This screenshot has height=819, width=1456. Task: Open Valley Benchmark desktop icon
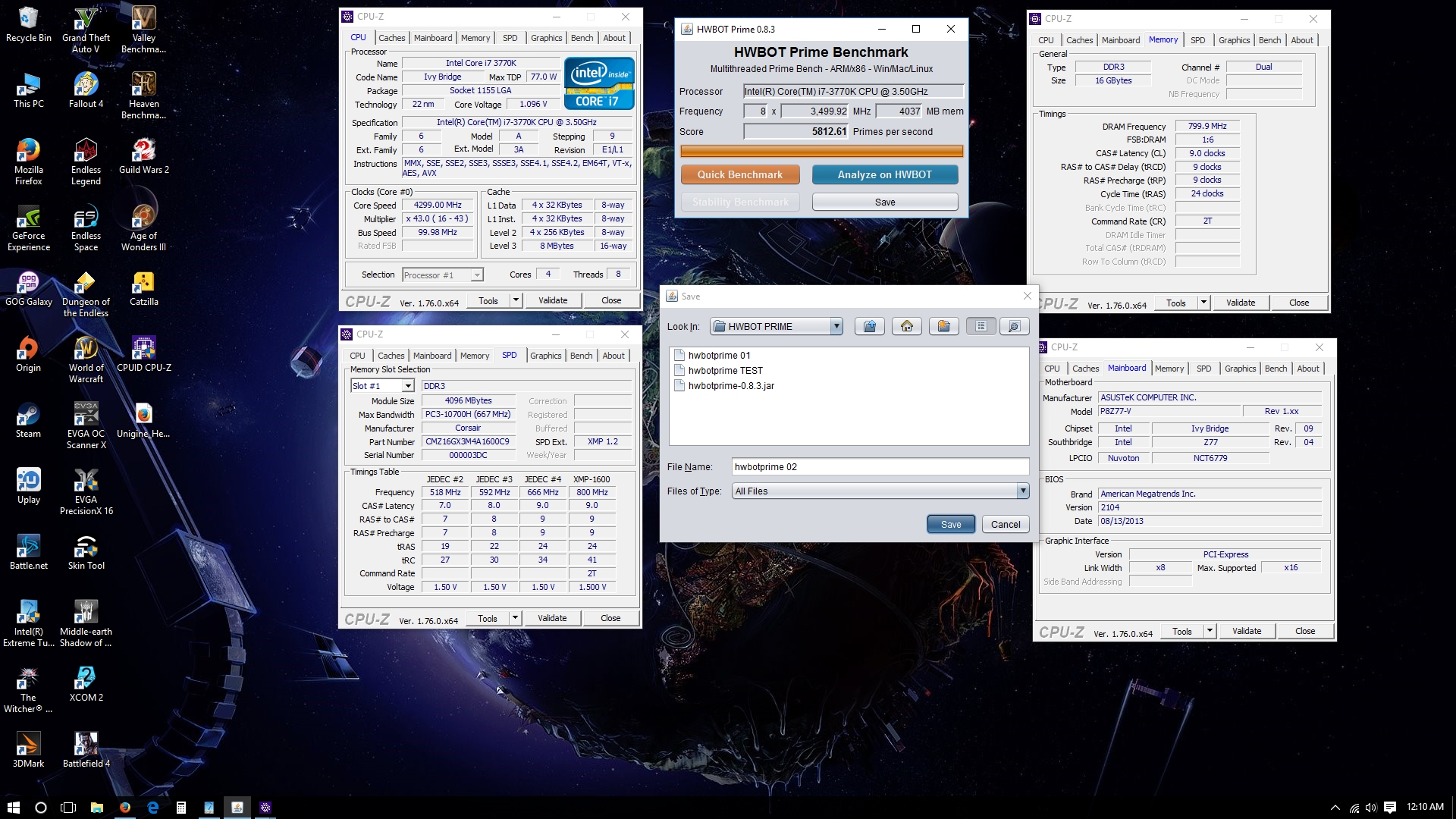[x=144, y=30]
